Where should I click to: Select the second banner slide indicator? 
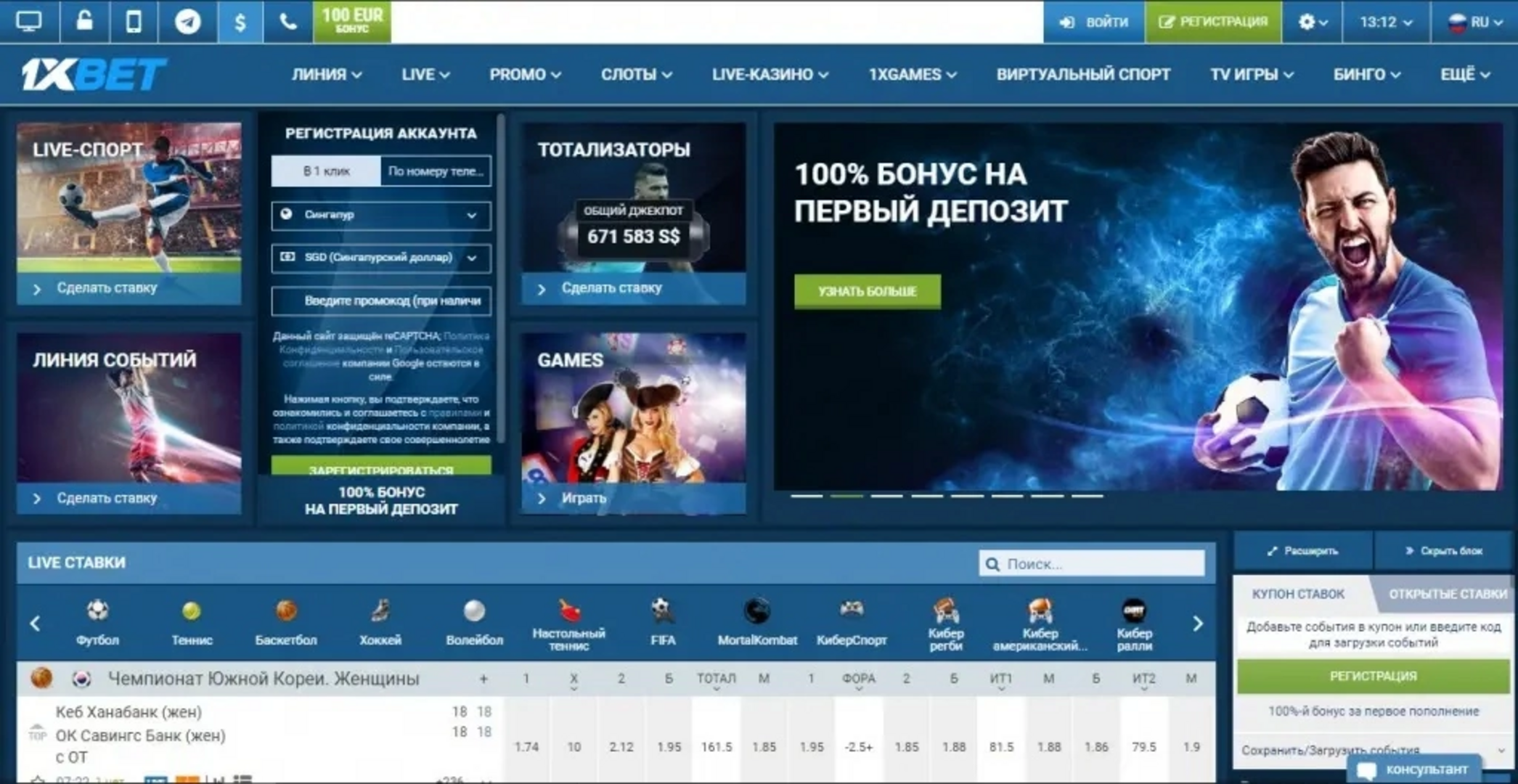point(846,496)
